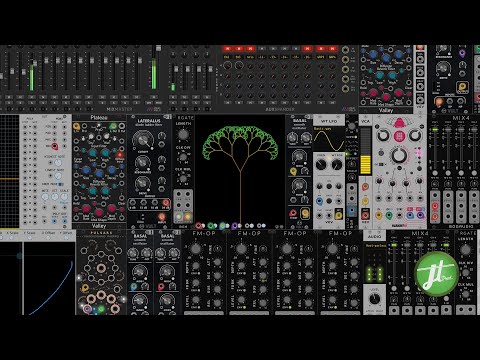Click the LEVEL knob on the first FM-OP
The image size is (480, 360).
pyautogui.click(x=196, y=301)
